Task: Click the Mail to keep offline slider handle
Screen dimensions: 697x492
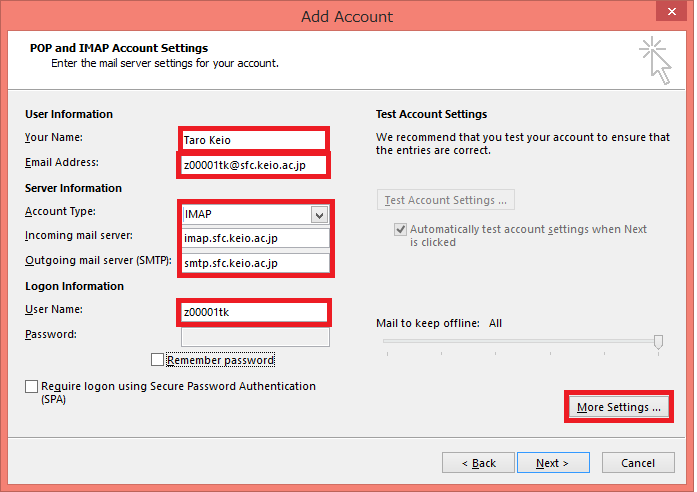Action: [x=658, y=342]
